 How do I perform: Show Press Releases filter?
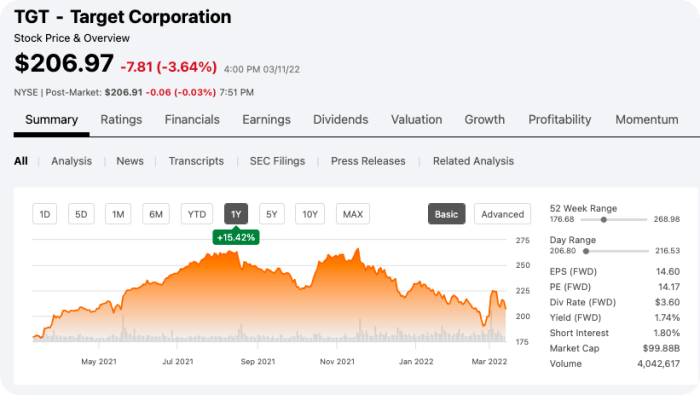click(x=368, y=161)
